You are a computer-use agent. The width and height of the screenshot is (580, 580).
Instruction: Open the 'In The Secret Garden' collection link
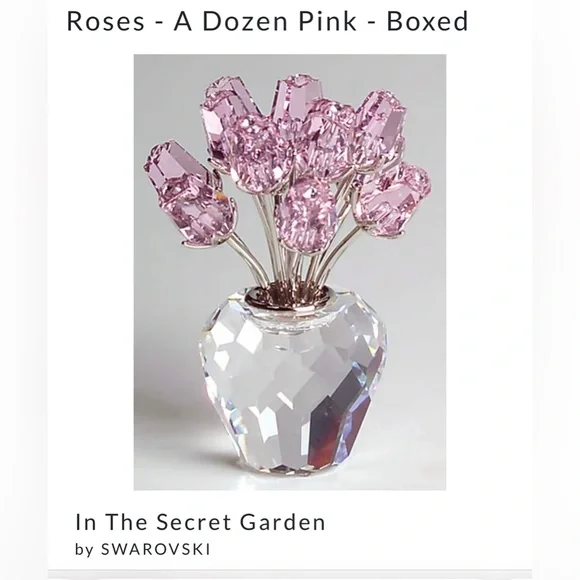click(x=200, y=522)
